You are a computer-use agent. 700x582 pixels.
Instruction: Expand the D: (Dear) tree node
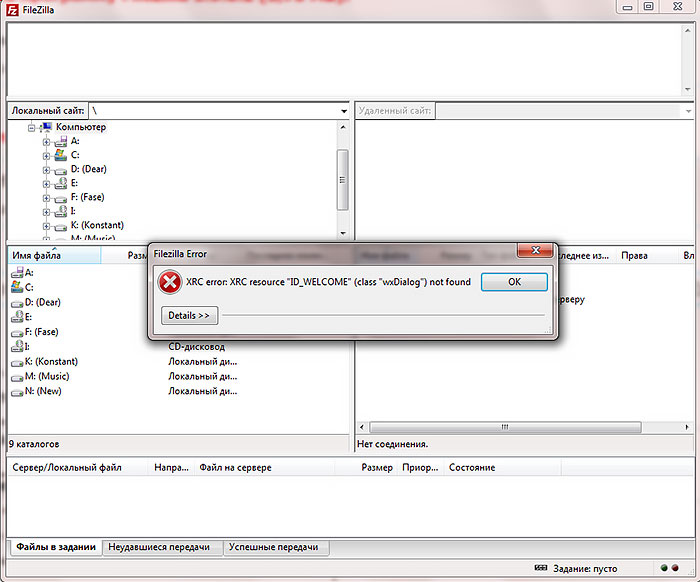coord(46,170)
